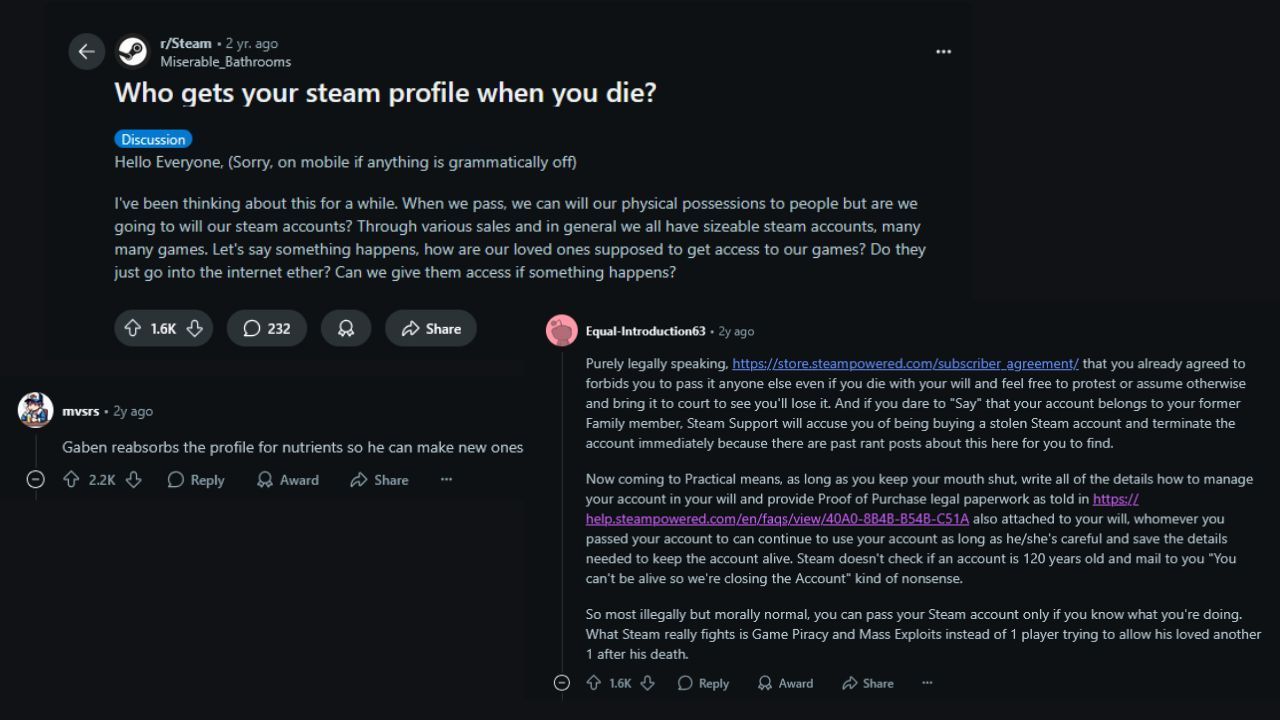The width and height of the screenshot is (1280, 720).
Task: Share the Equal-Introduction63 comment
Action: click(867, 683)
